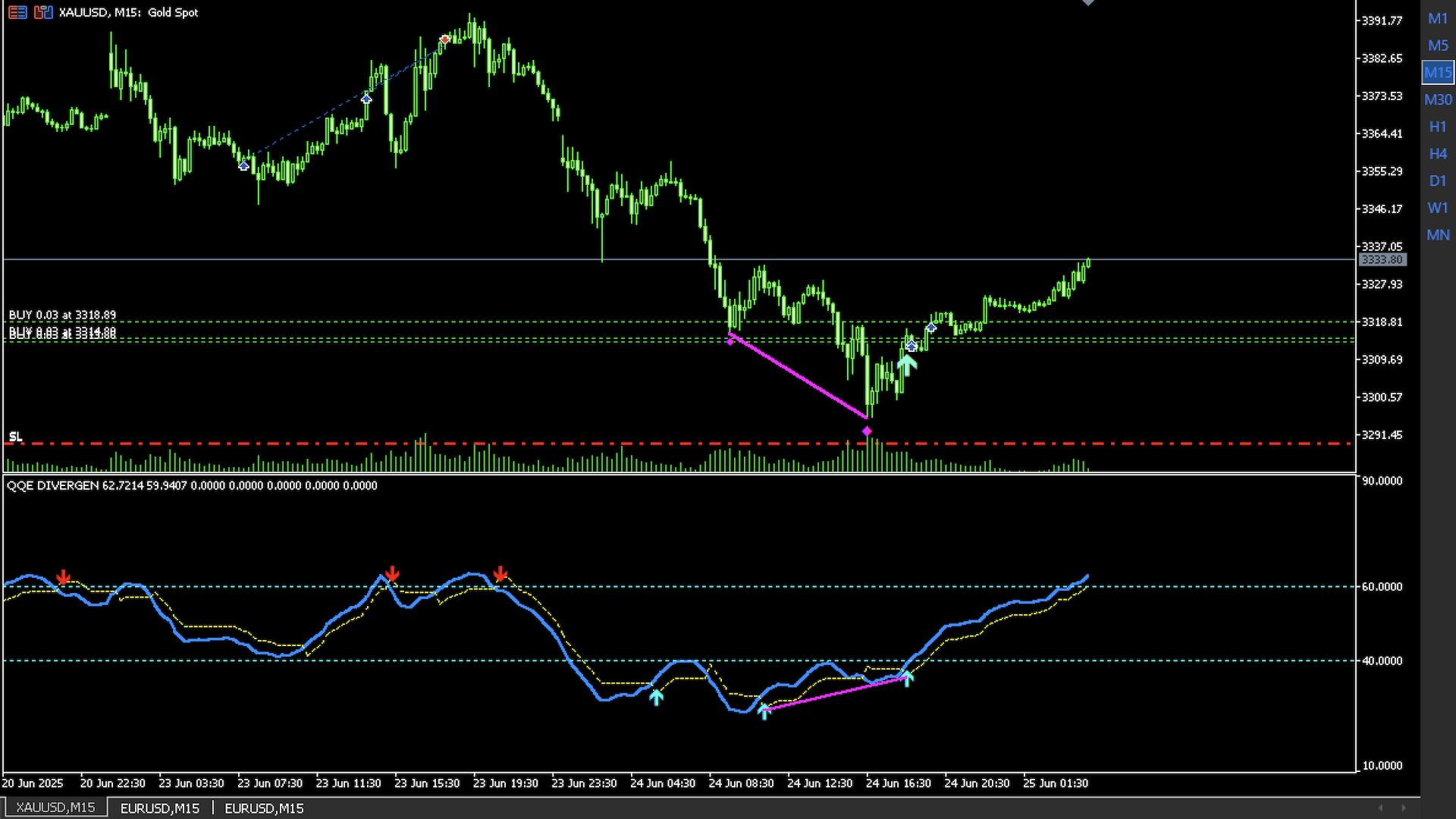Click the 40.0000 indicator level label
1456x819 pixels.
[x=1382, y=661]
